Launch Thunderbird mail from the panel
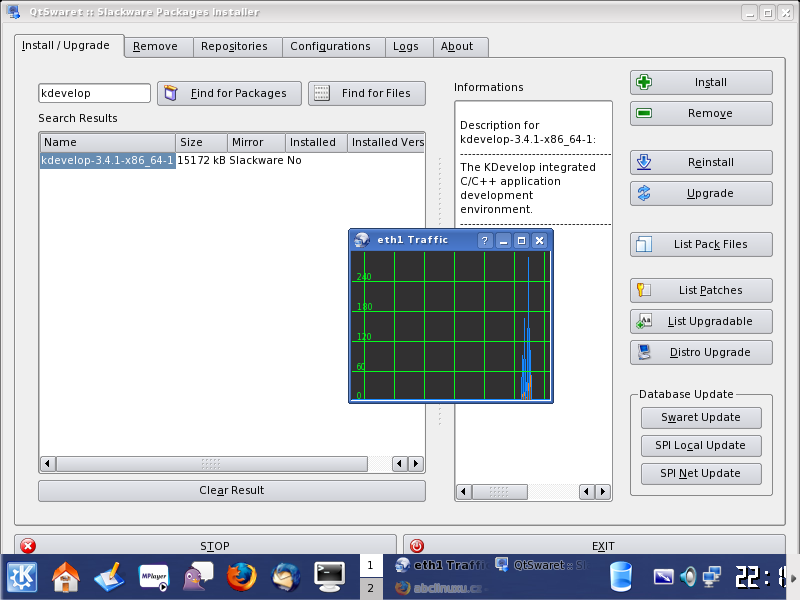 [x=285, y=577]
